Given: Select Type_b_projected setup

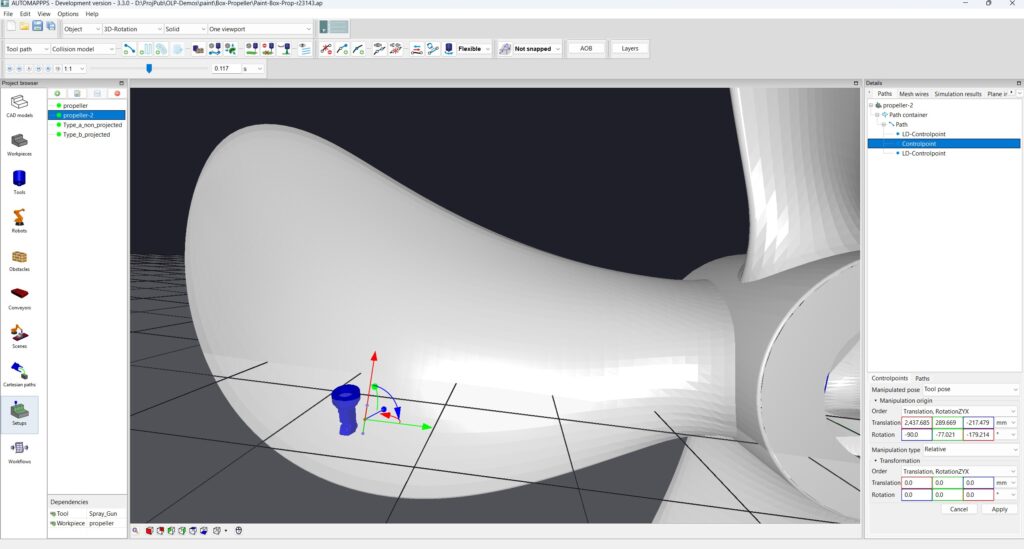Looking at the screenshot, I should (x=86, y=134).
